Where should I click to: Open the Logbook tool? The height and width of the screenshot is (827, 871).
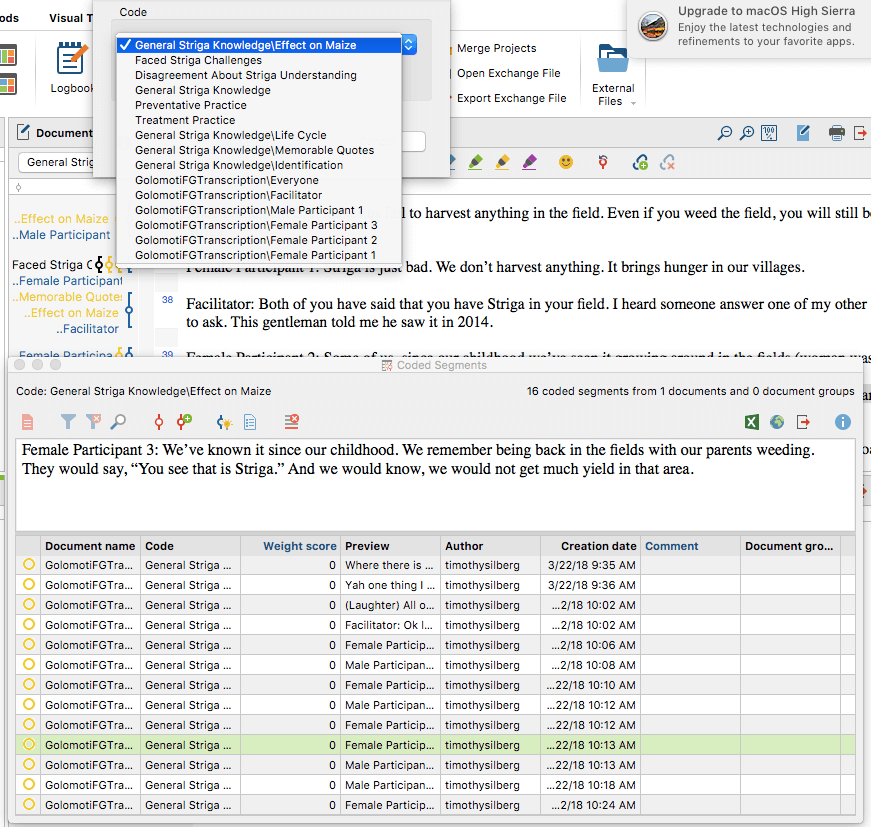[x=70, y=67]
